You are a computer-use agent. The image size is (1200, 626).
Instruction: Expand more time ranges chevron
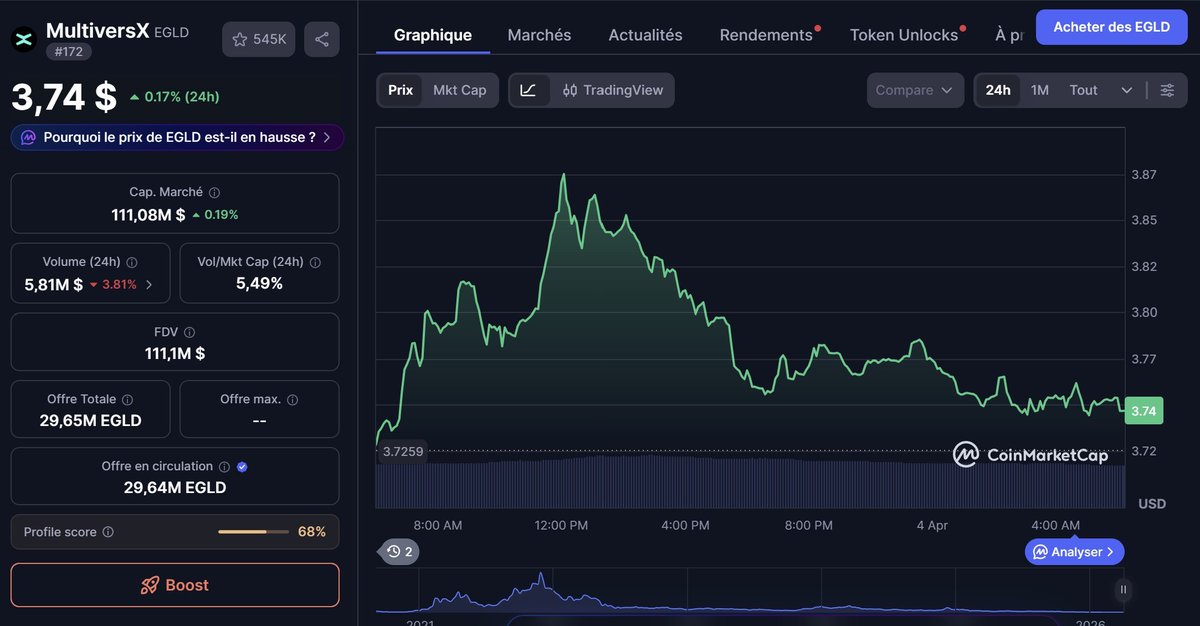[x=1126, y=90]
